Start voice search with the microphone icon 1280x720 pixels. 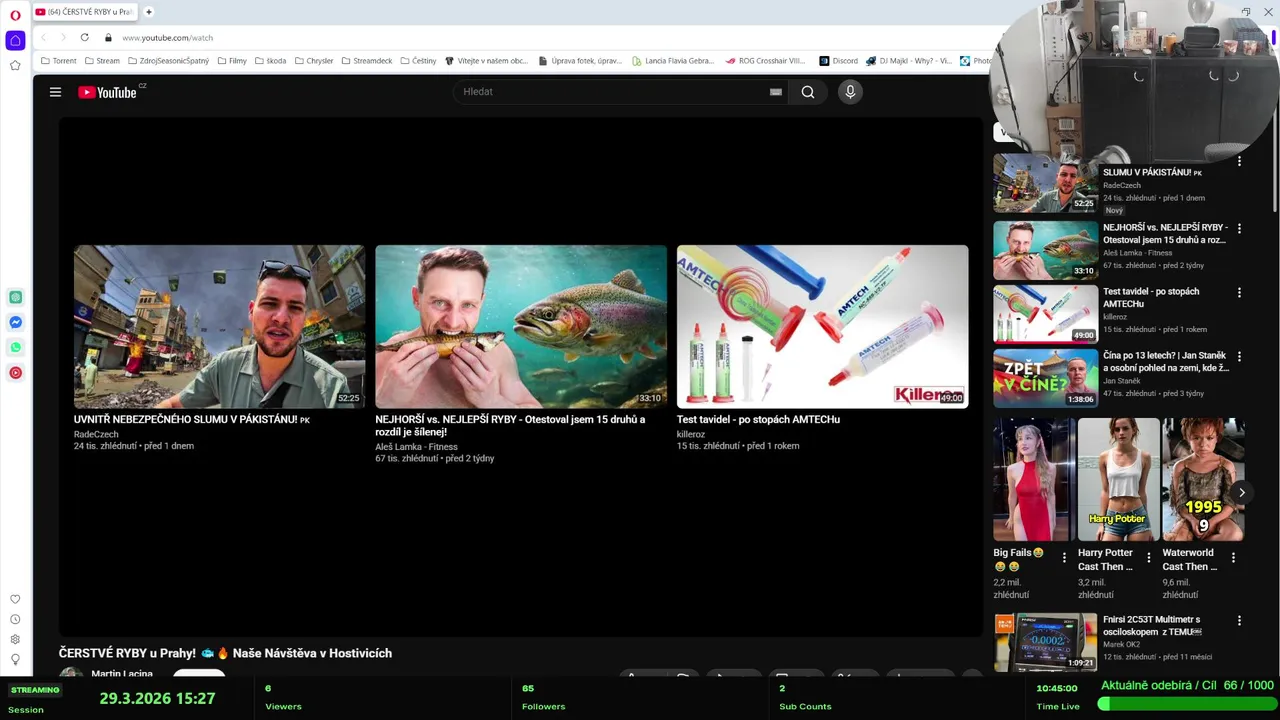point(850,92)
